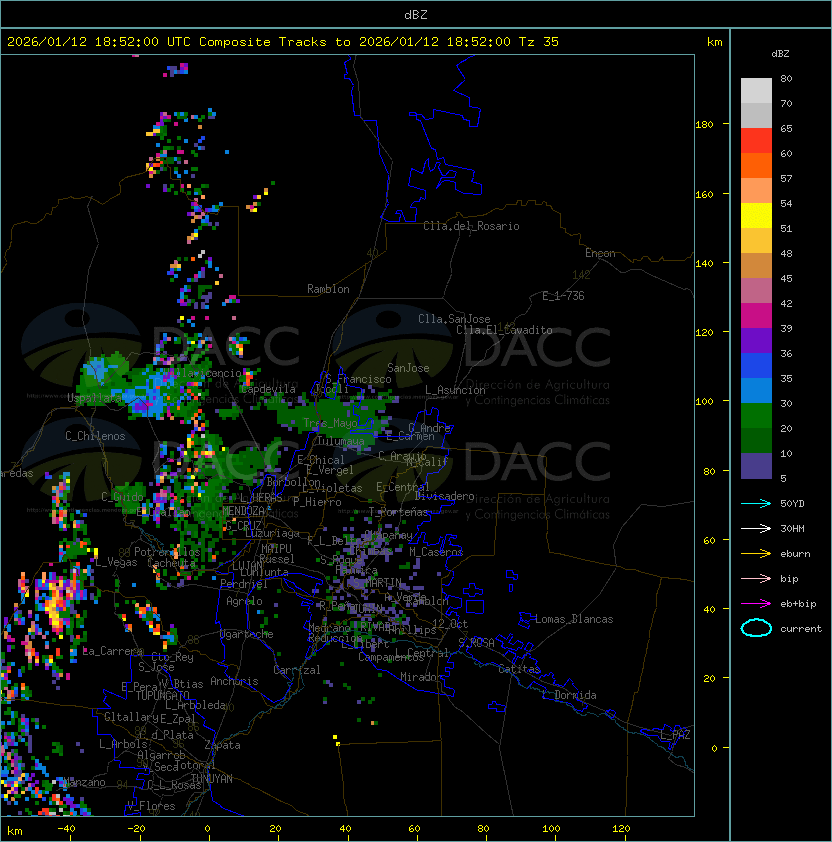
Task: Click the E_1-736 map label
Action: tap(563, 296)
